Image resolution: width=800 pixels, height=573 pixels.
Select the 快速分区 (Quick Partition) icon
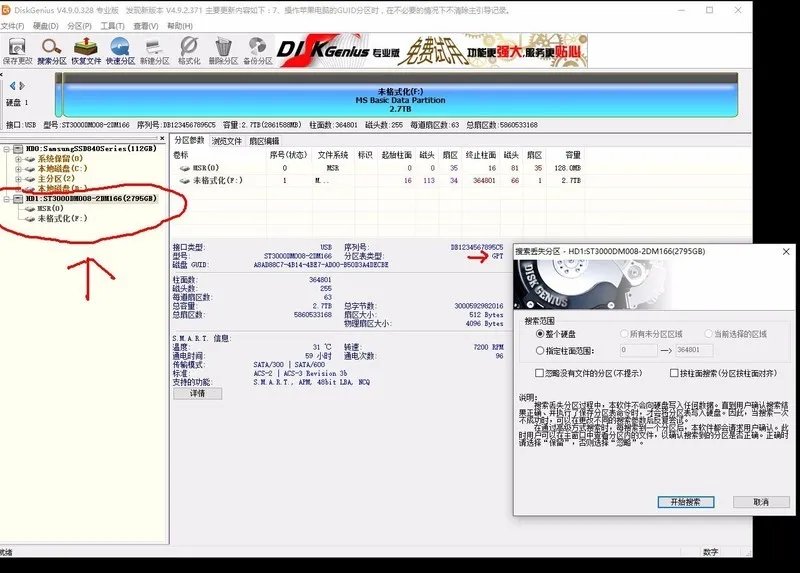click(x=120, y=50)
